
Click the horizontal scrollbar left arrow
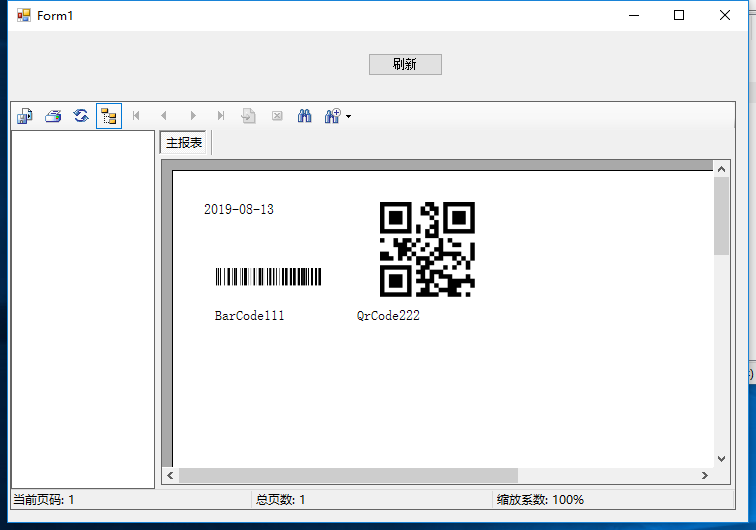click(x=170, y=476)
